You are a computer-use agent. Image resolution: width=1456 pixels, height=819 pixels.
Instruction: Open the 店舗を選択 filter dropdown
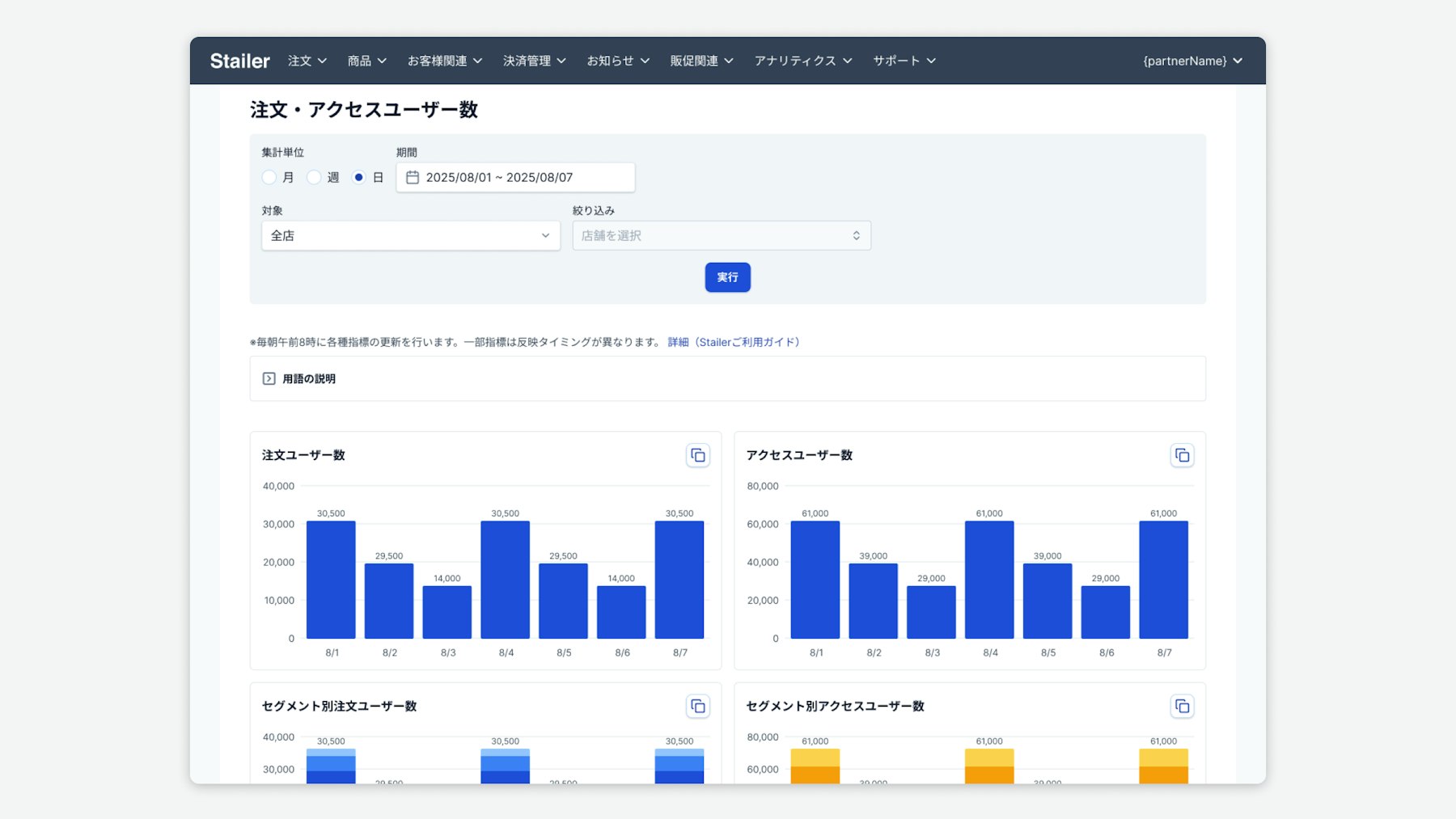pos(721,235)
